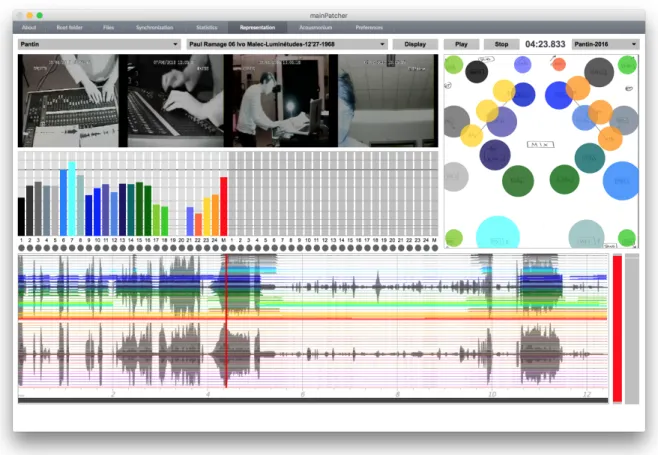Select the rightmost video thumbnail showing ceiling
The width and height of the screenshot is (658, 455).
point(388,101)
